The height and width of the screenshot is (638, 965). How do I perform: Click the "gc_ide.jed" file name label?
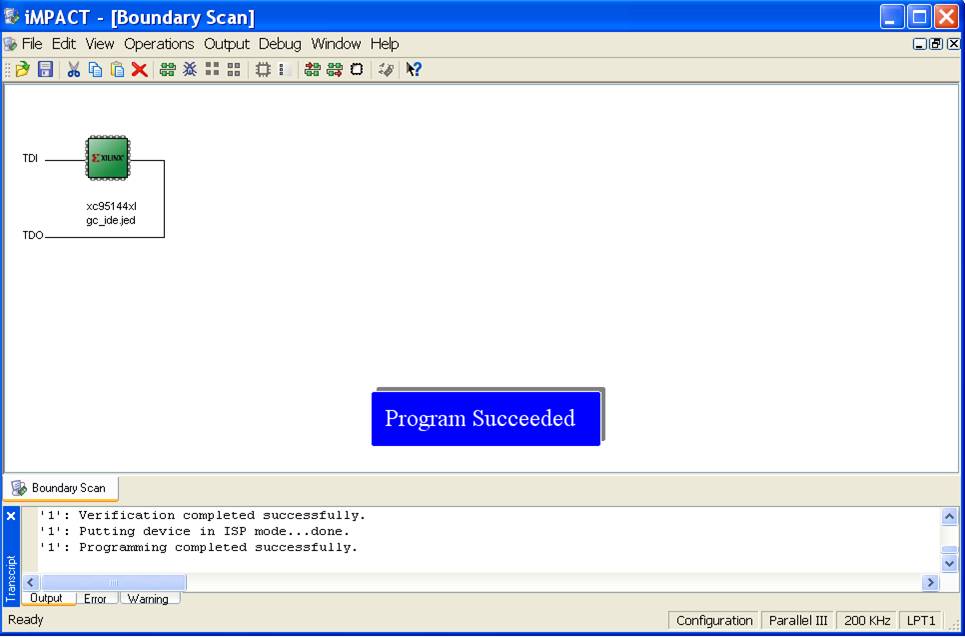[111, 220]
